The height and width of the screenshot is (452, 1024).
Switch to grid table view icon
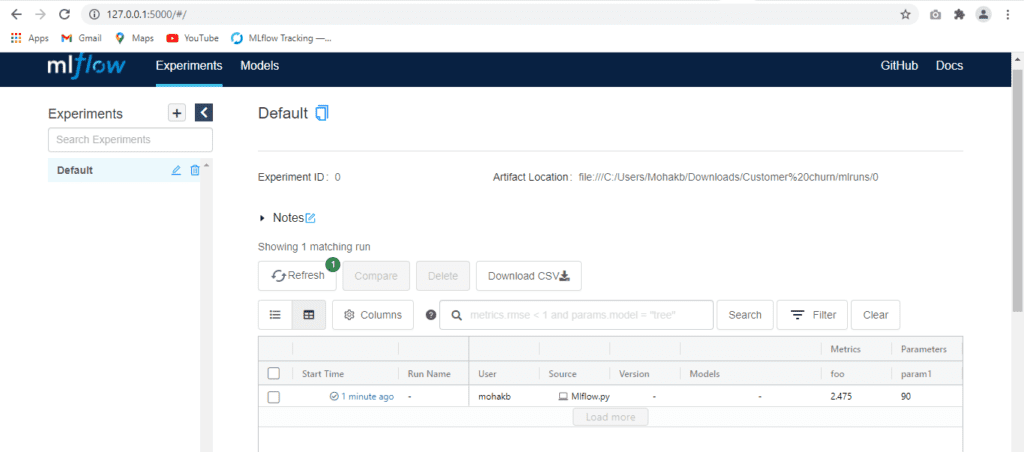[x=309, y=315]
